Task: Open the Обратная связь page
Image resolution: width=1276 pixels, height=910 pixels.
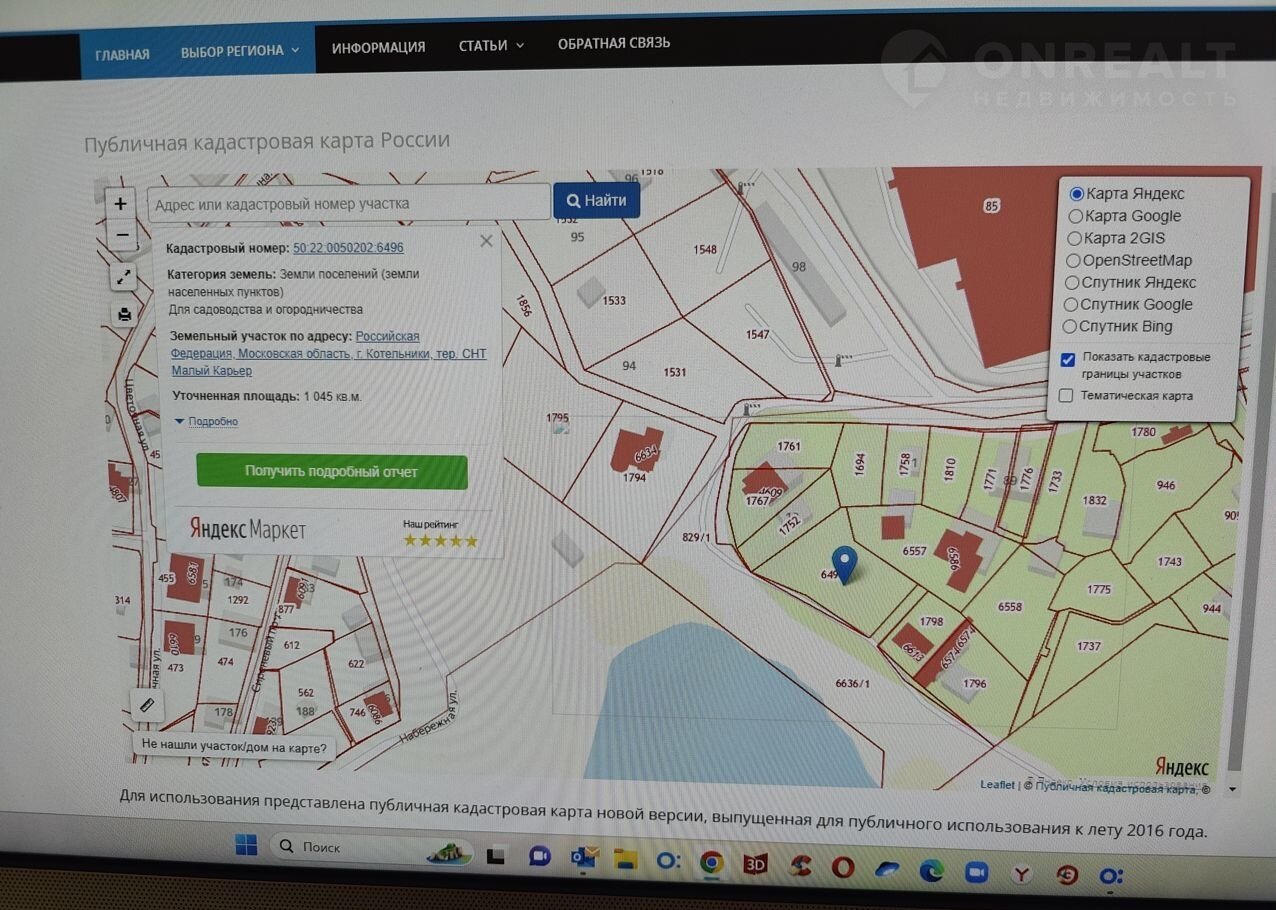Action: (613, 44)
